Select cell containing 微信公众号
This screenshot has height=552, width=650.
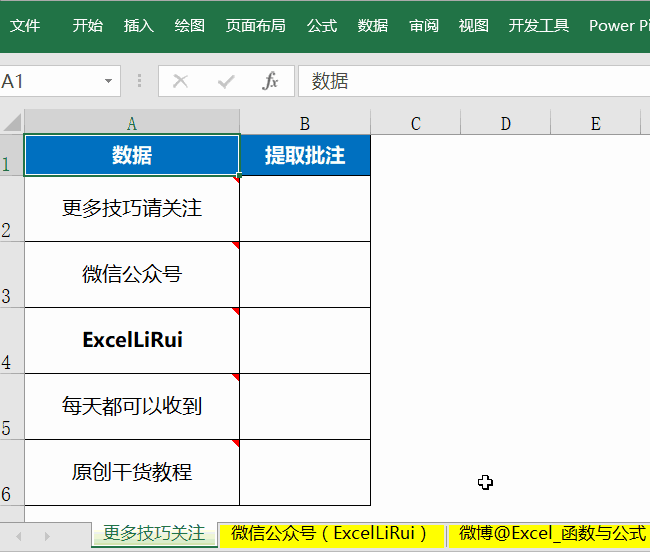[132, 275]
